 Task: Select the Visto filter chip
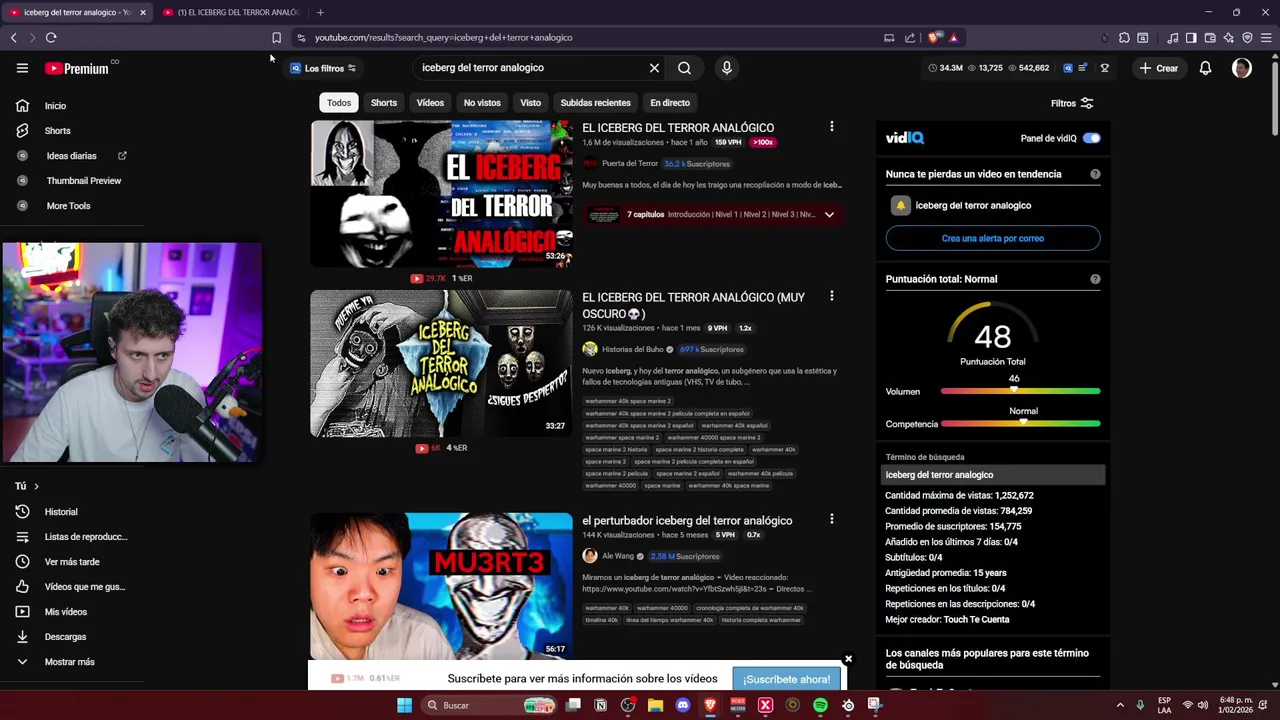tap(531, 103)
